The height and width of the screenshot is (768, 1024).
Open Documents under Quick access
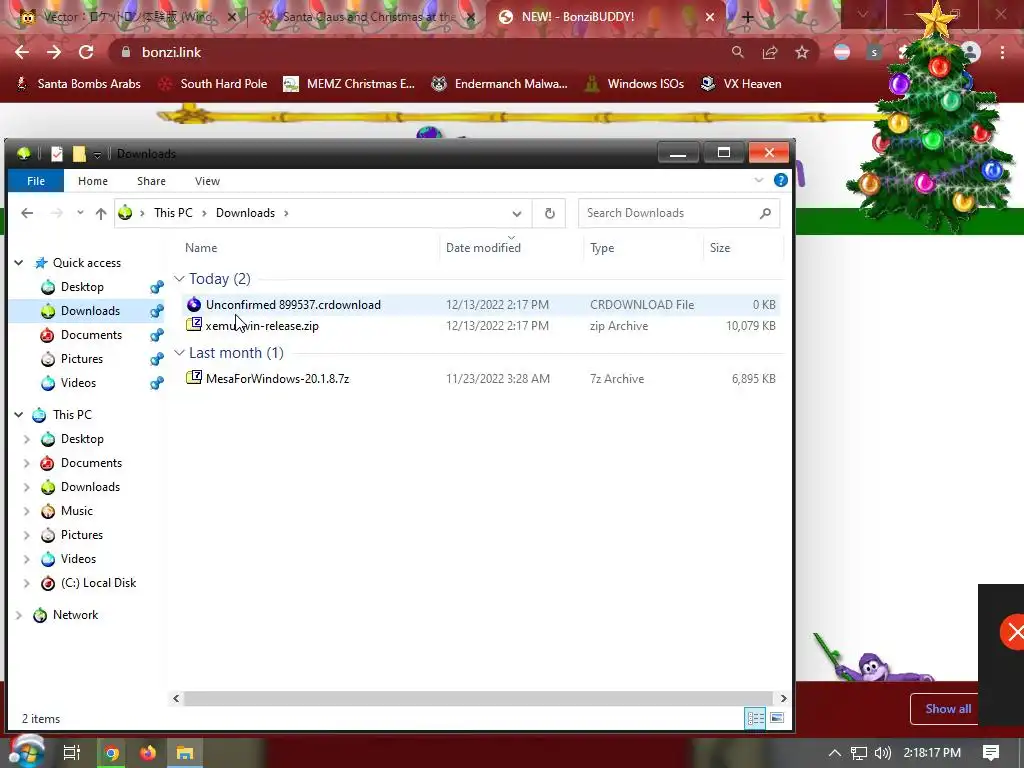pyautogui.click(x=91, y=335)
